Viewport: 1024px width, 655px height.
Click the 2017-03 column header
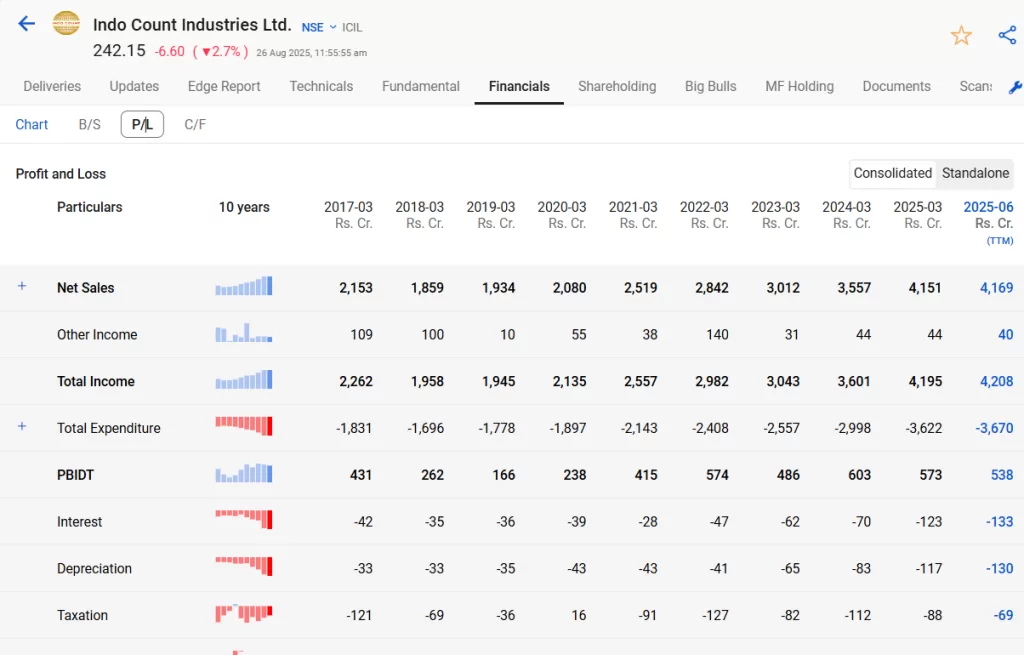[348, 215]
